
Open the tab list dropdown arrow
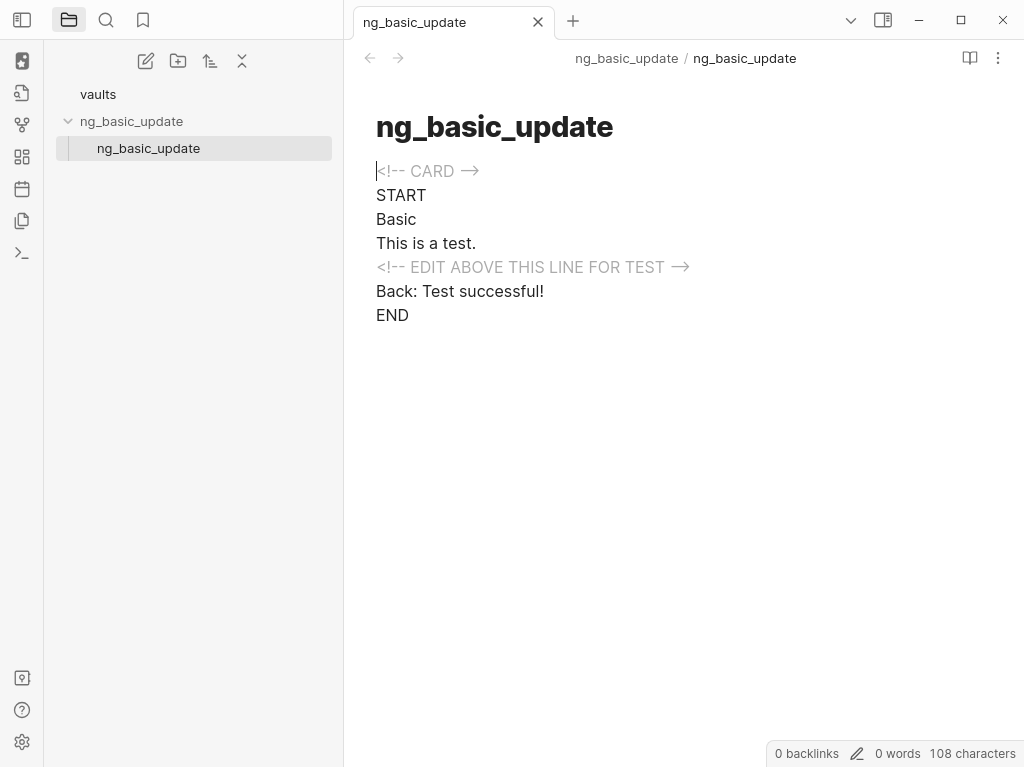(851, 20)
